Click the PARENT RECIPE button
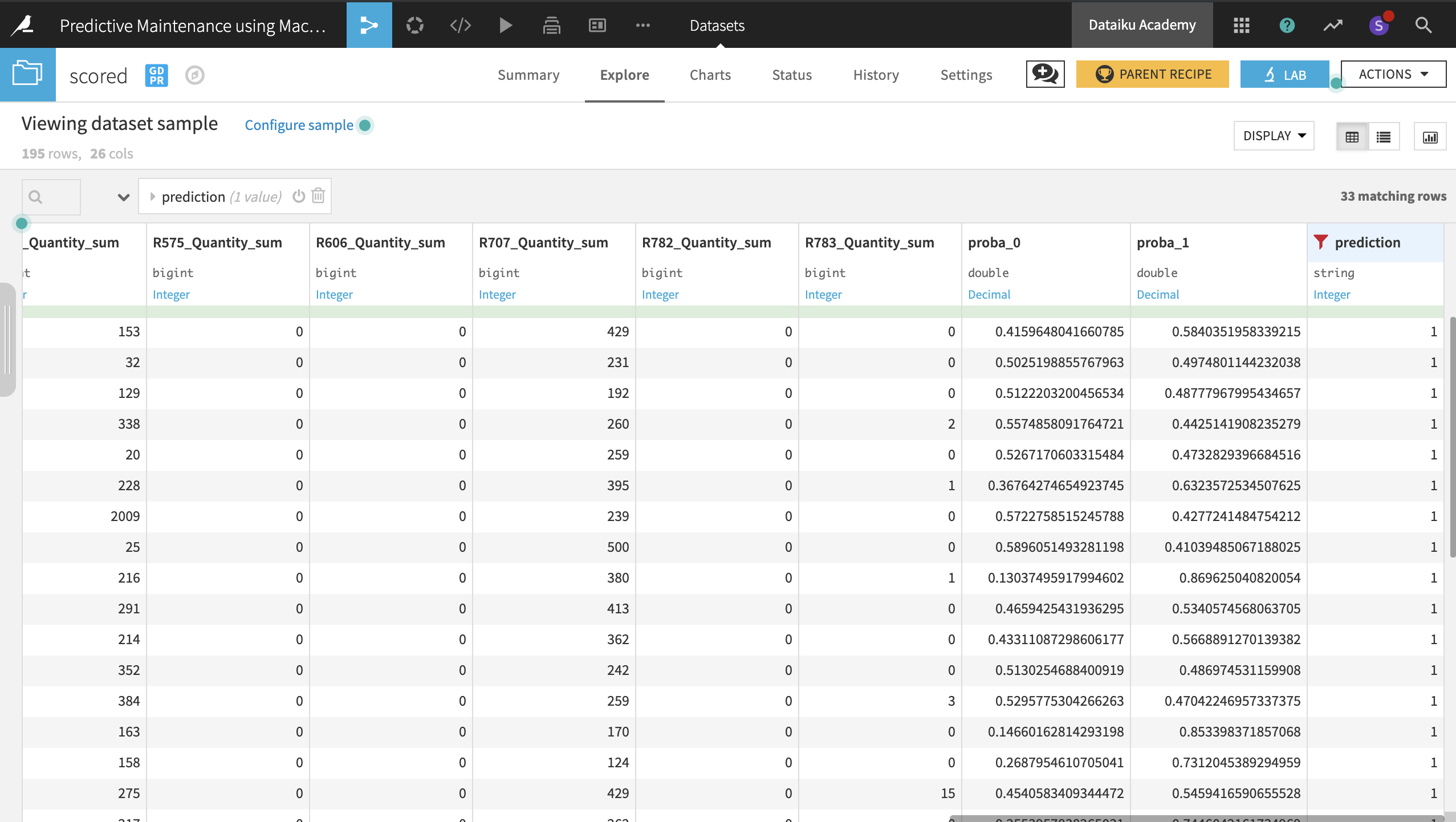The width and height of the screenshot is (1456, 822). (1152, 74)
